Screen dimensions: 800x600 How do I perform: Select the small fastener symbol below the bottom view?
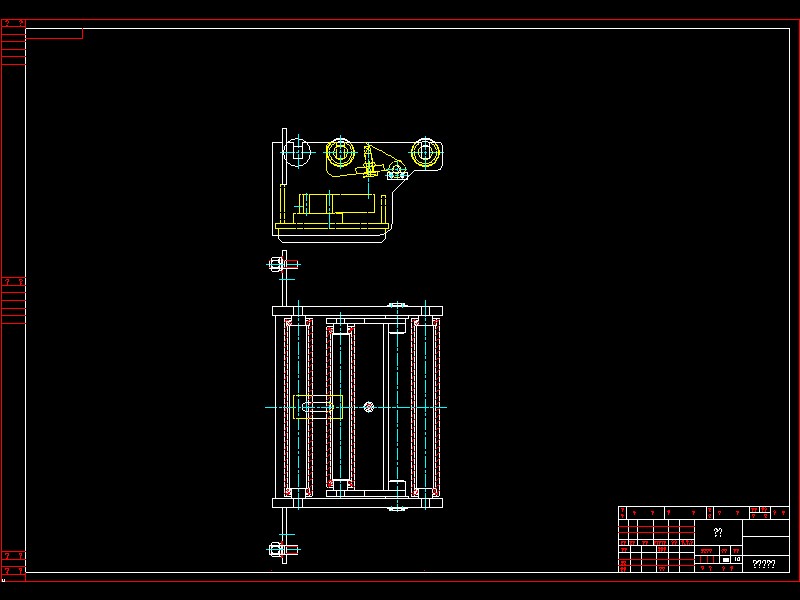(x=276, y=548)
